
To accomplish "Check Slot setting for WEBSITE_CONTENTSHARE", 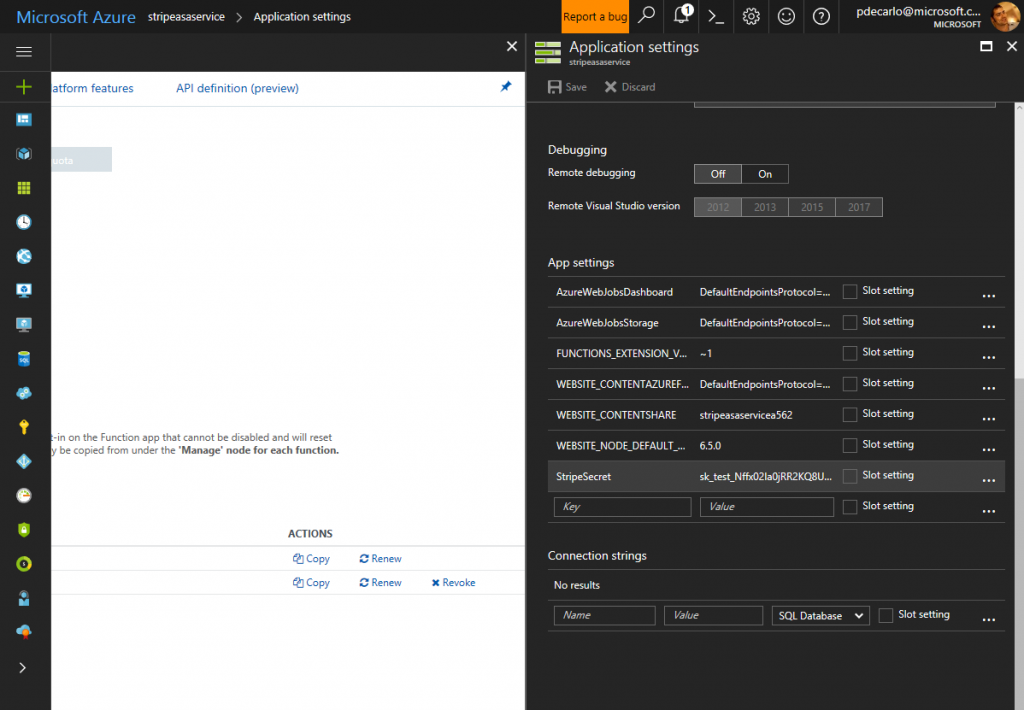I will coord(850,414).
